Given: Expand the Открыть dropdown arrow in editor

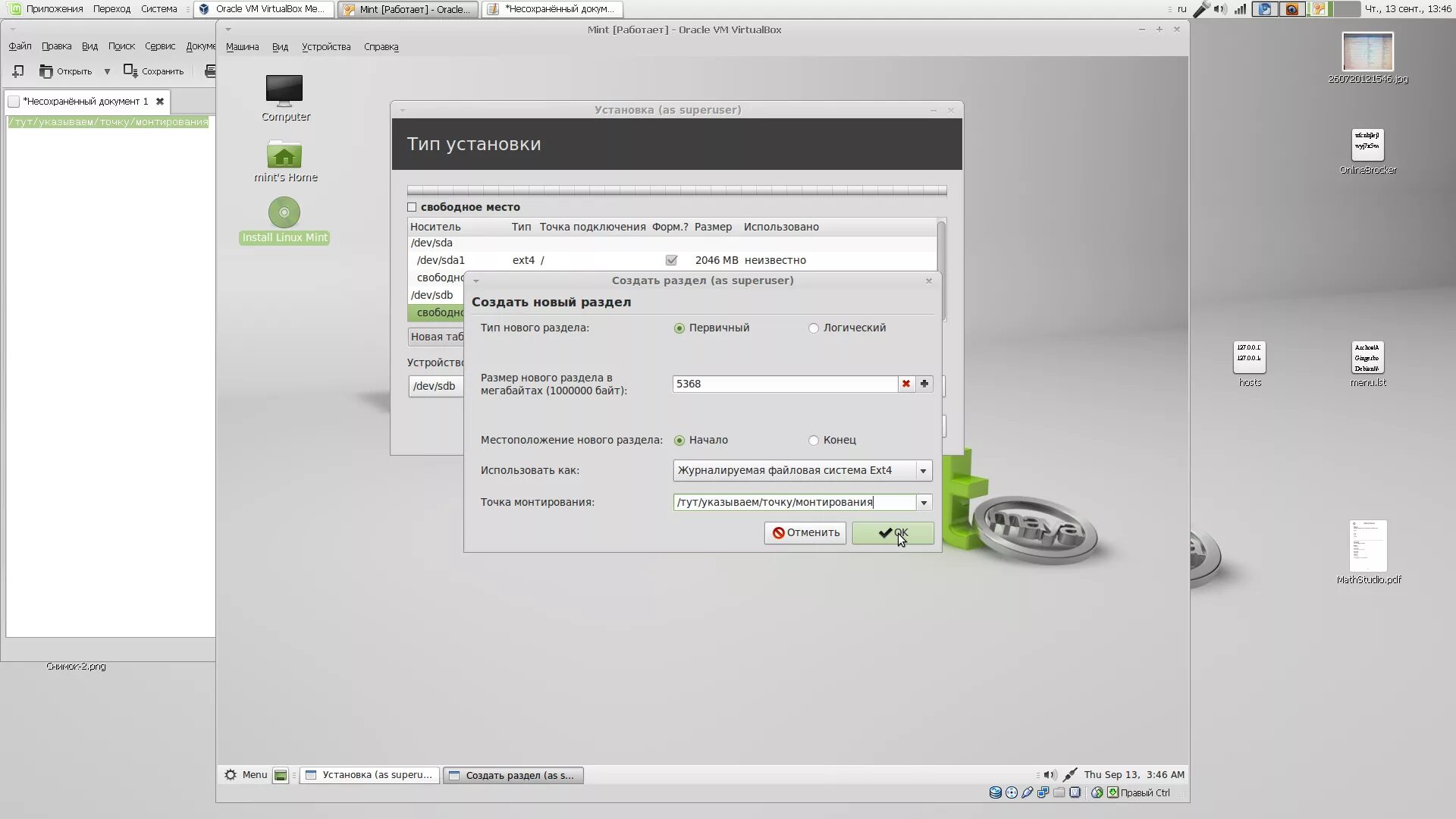Looking at the screenshot, I should [107, 71].
